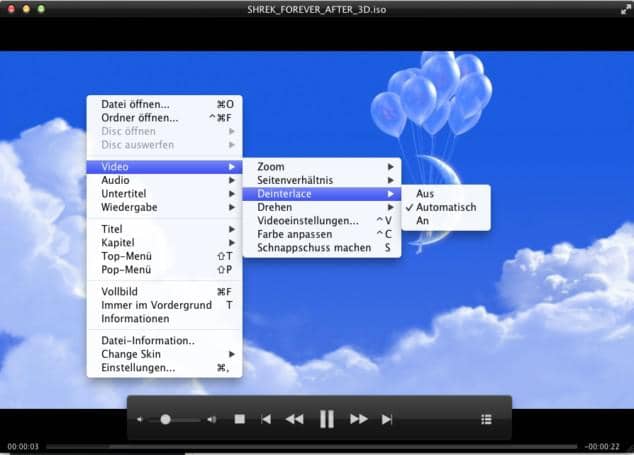Image resolution: width=634 pixels, height=455 pixels.
Task: Expand the Zoom submenu
Action: pos(322,166)
